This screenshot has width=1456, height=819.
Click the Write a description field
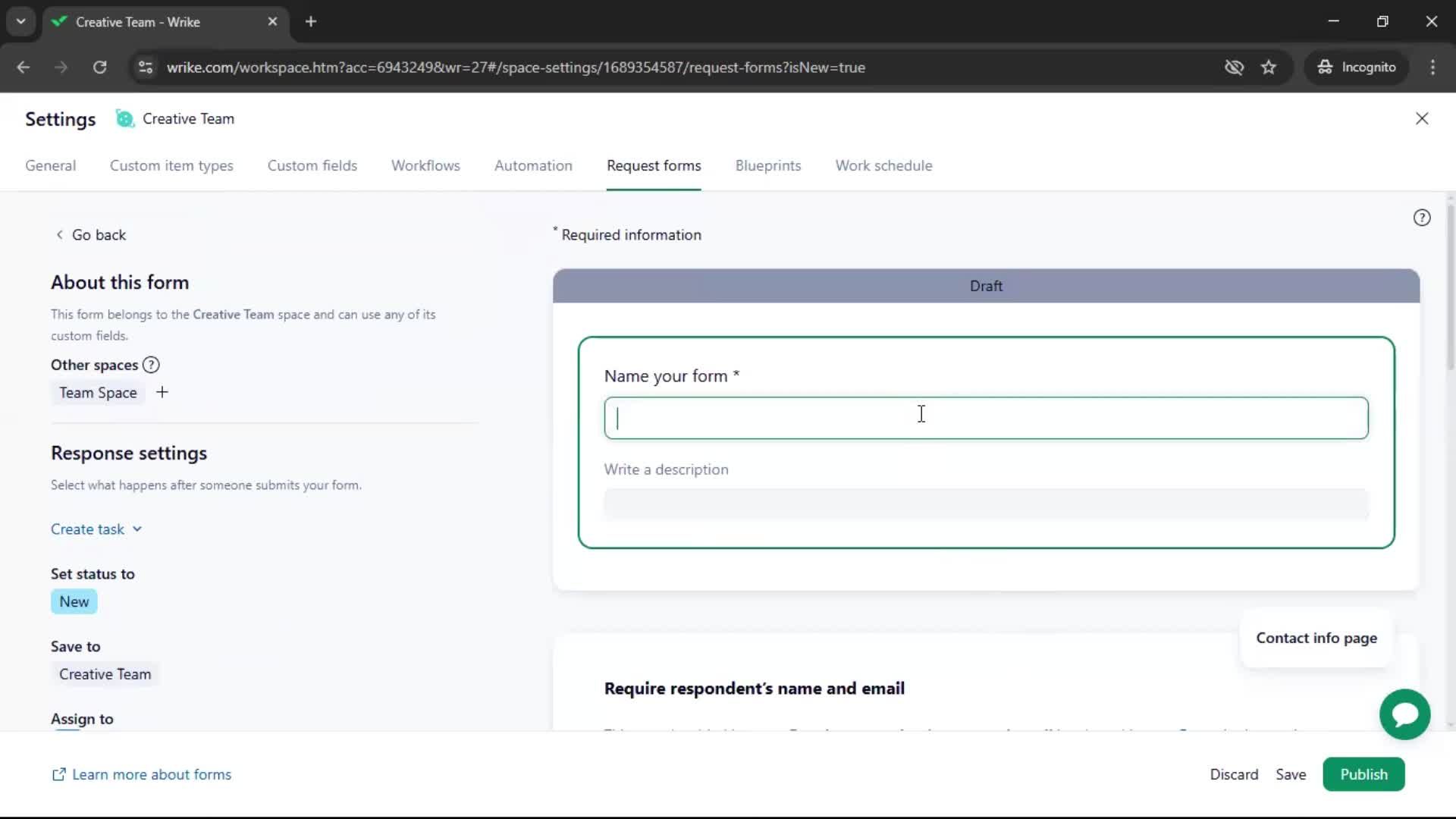[x=986, y=504]
